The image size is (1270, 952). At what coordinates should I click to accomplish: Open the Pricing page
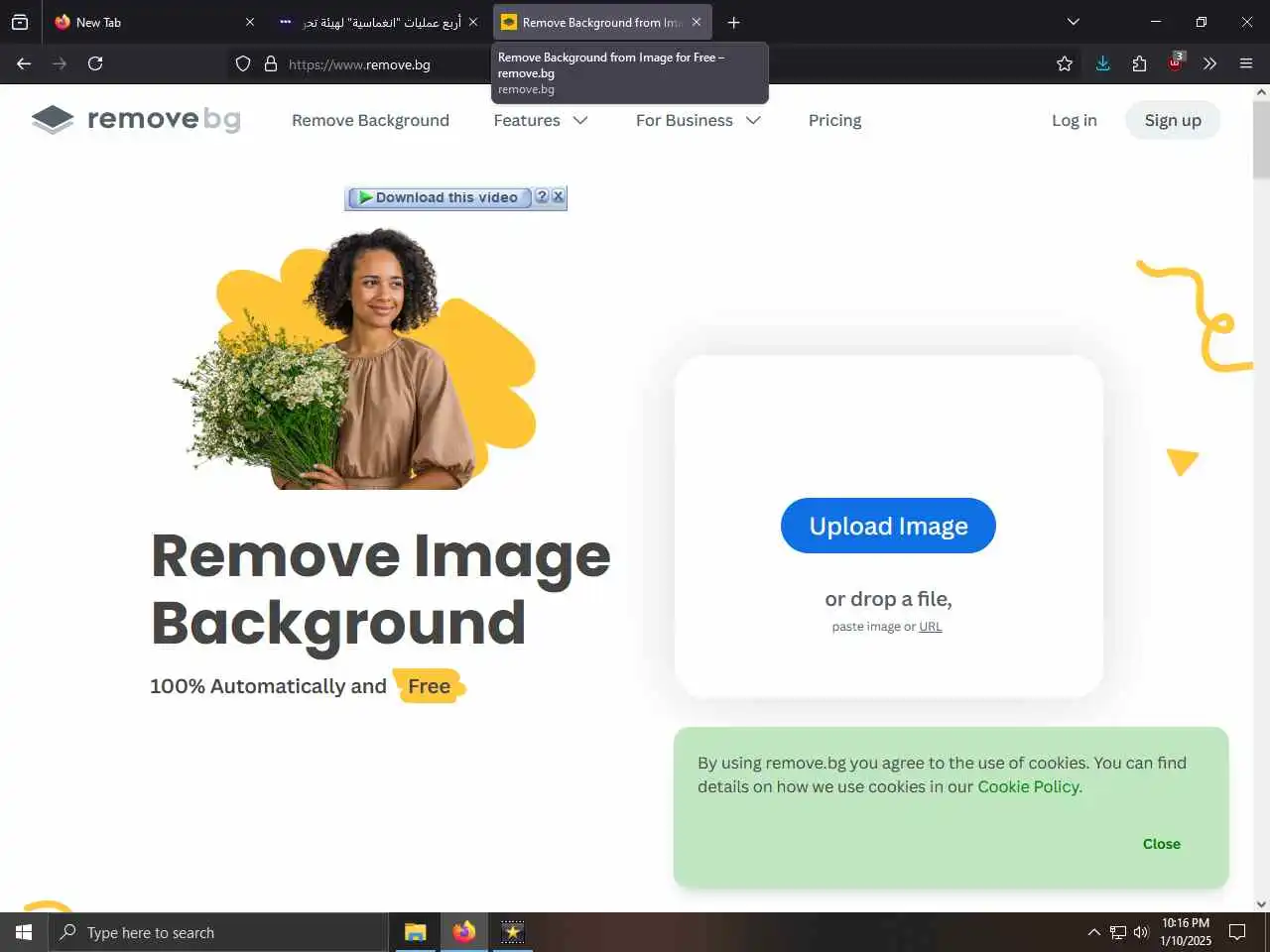[834, 120]
